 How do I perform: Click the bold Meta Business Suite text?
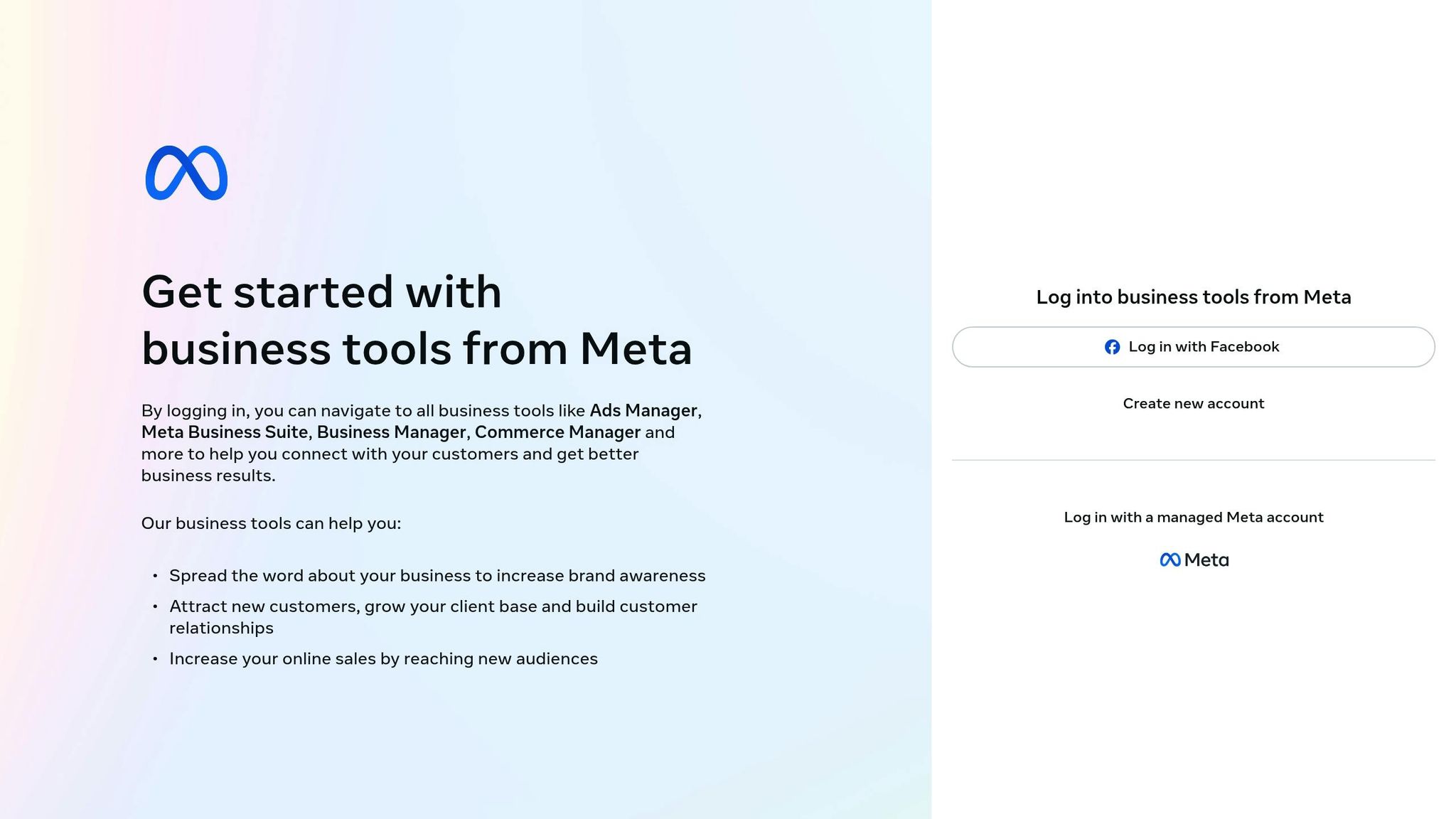click(x=224, y=432)
